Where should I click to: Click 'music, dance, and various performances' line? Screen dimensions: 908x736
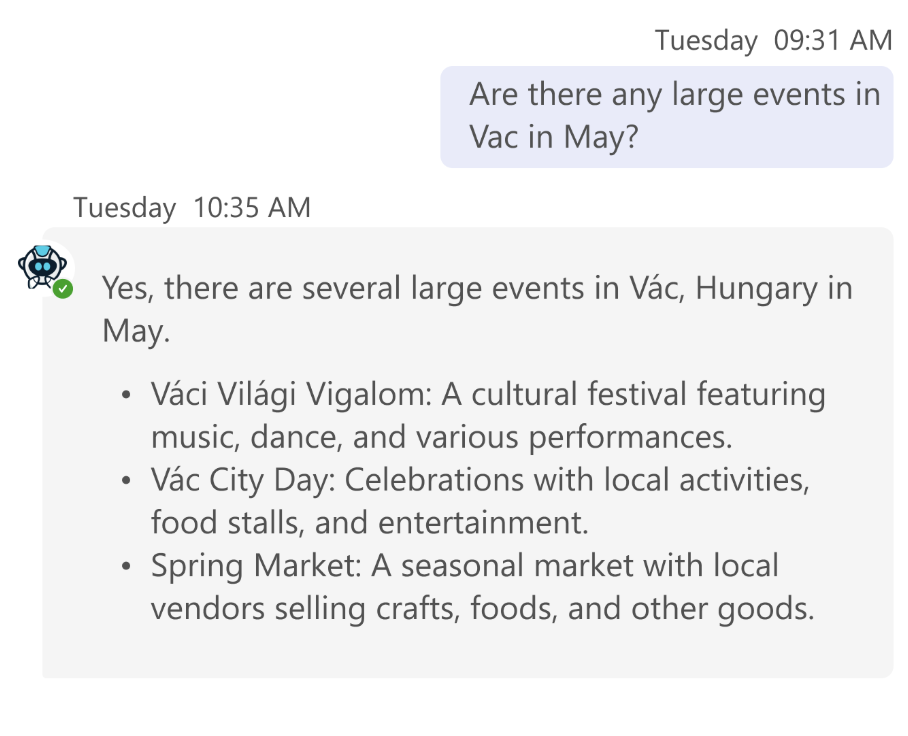pyautogui.click(x=442, y=437)
